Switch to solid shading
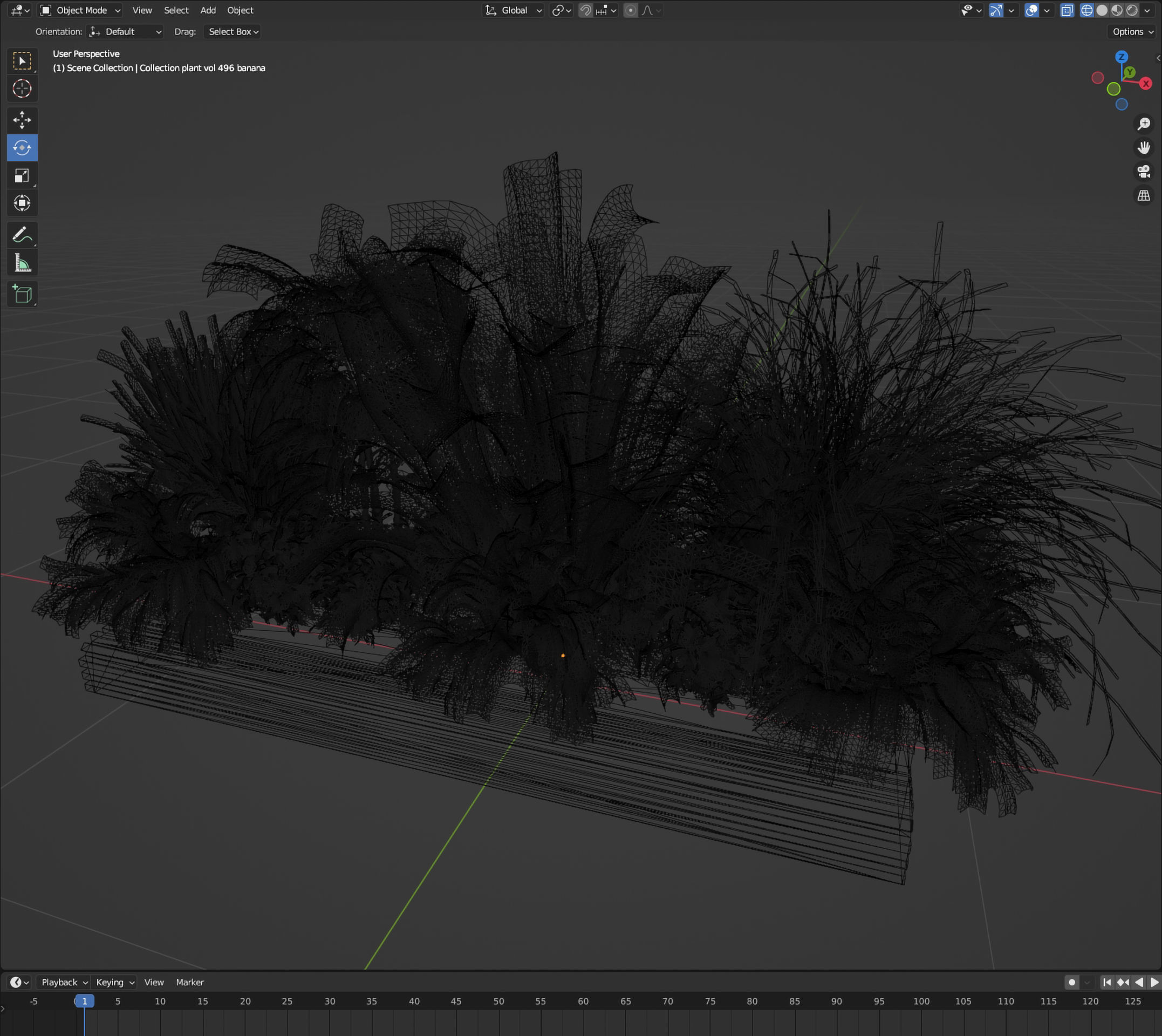Viewport: 1162px width, 1036px height. (x=1102, y=10)
